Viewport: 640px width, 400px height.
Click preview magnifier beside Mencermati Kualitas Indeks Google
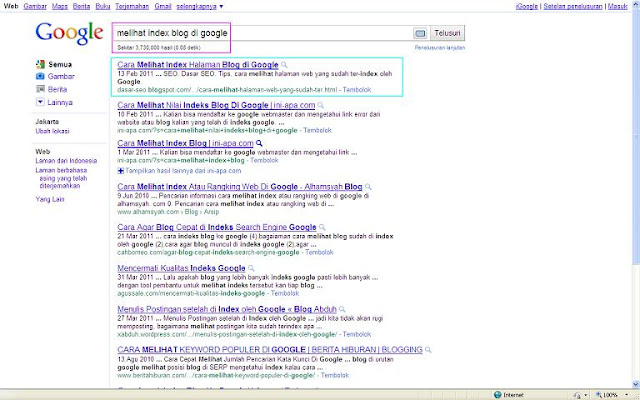[x=251, y=268]
